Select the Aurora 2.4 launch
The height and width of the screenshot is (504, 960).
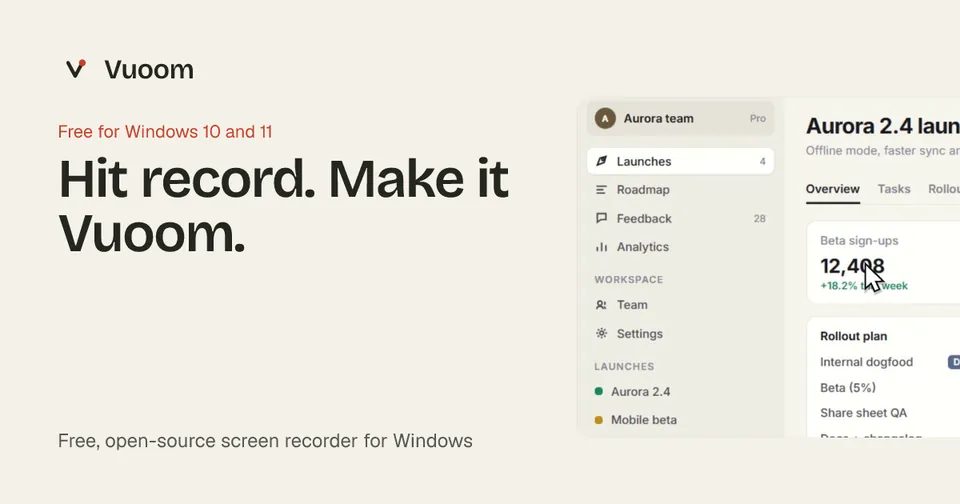pyautogui.click(x=680, y=391)
